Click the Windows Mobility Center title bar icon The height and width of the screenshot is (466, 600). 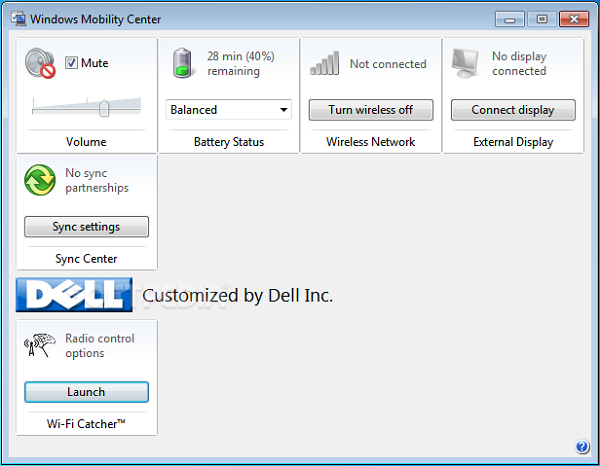pyautogui.click(x=18, y=19)
